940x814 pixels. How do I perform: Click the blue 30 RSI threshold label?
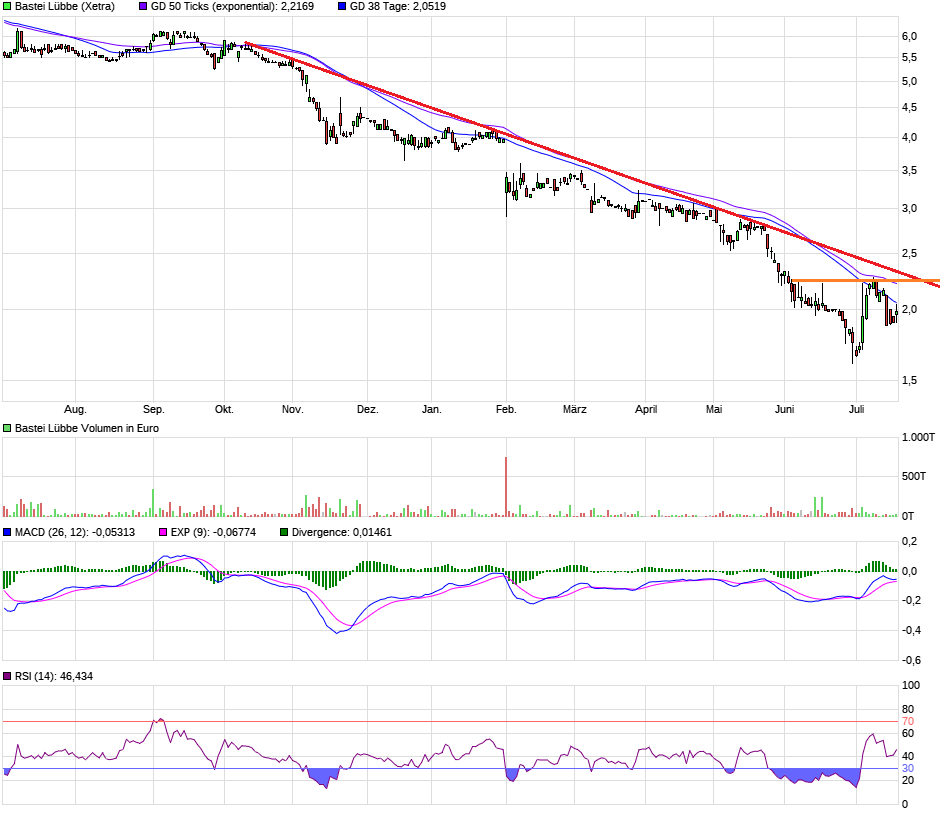point(908,768)
